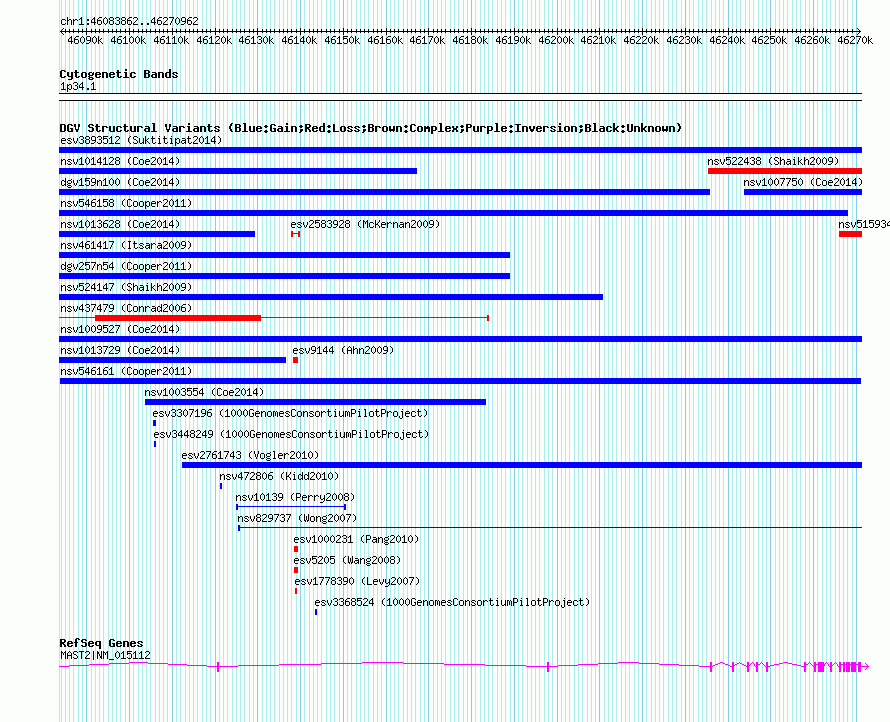Select the 46270k ruler tick label
The image size is (890, 722).
coord(855,40)
